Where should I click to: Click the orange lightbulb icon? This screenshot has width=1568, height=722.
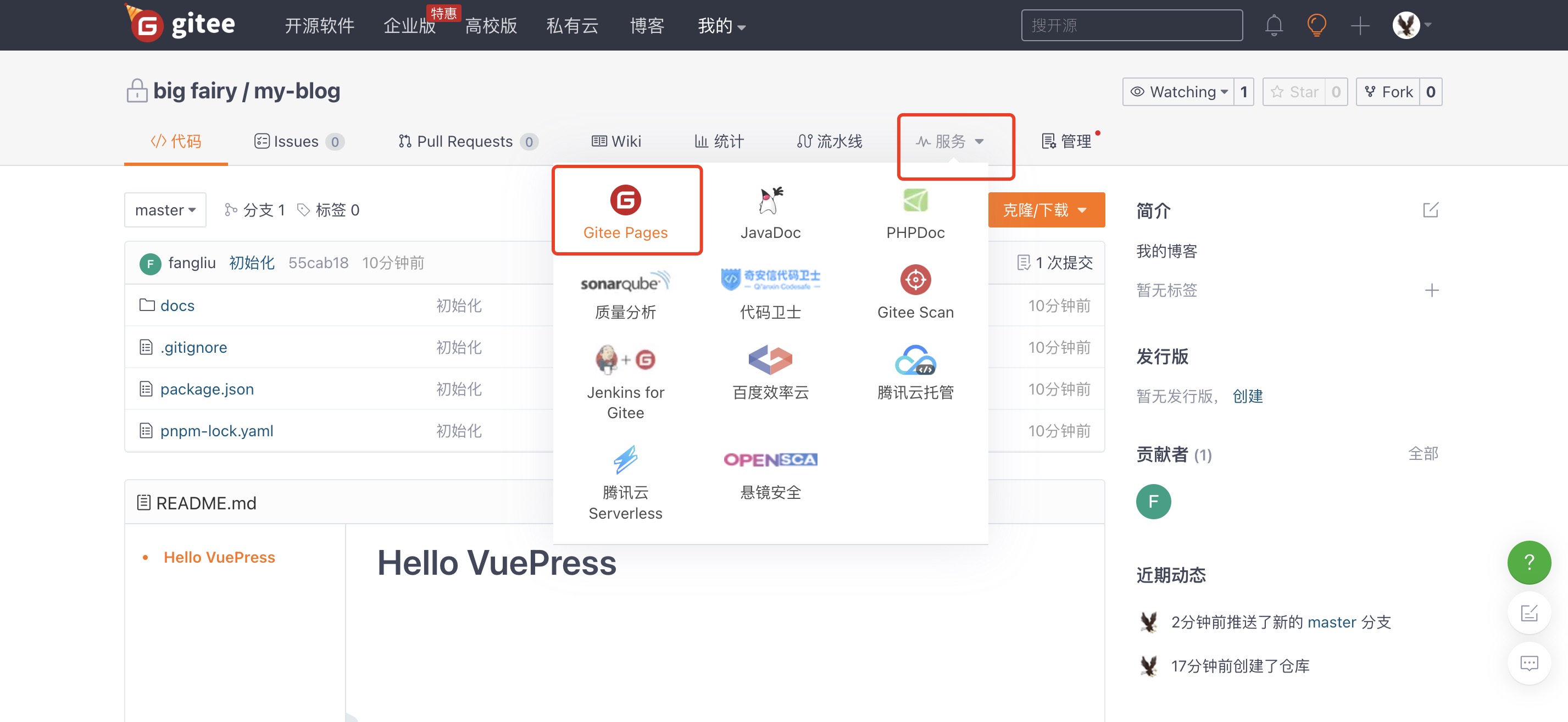click(1316, 25)
